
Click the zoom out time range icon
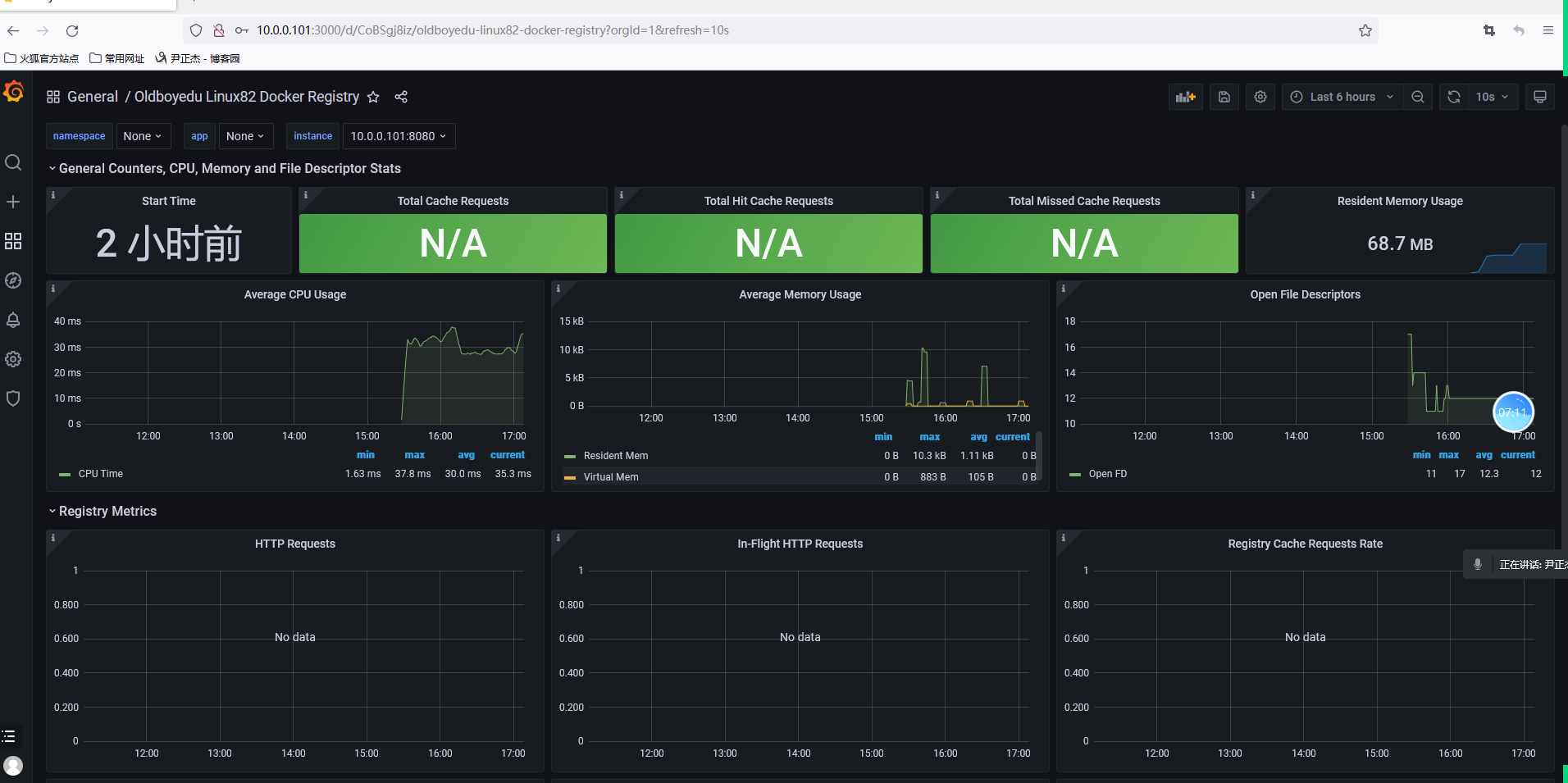pos(1418,97)
